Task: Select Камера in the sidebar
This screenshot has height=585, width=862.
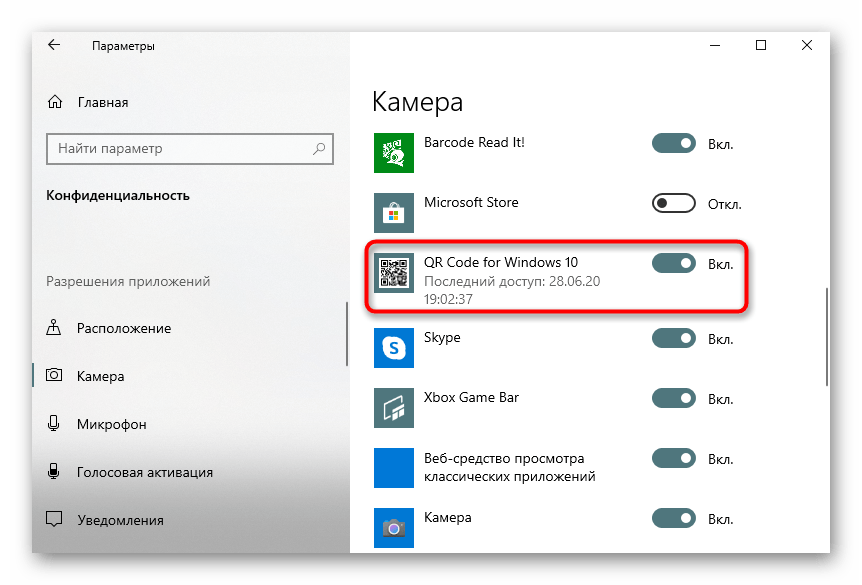Action: point(190,376)
